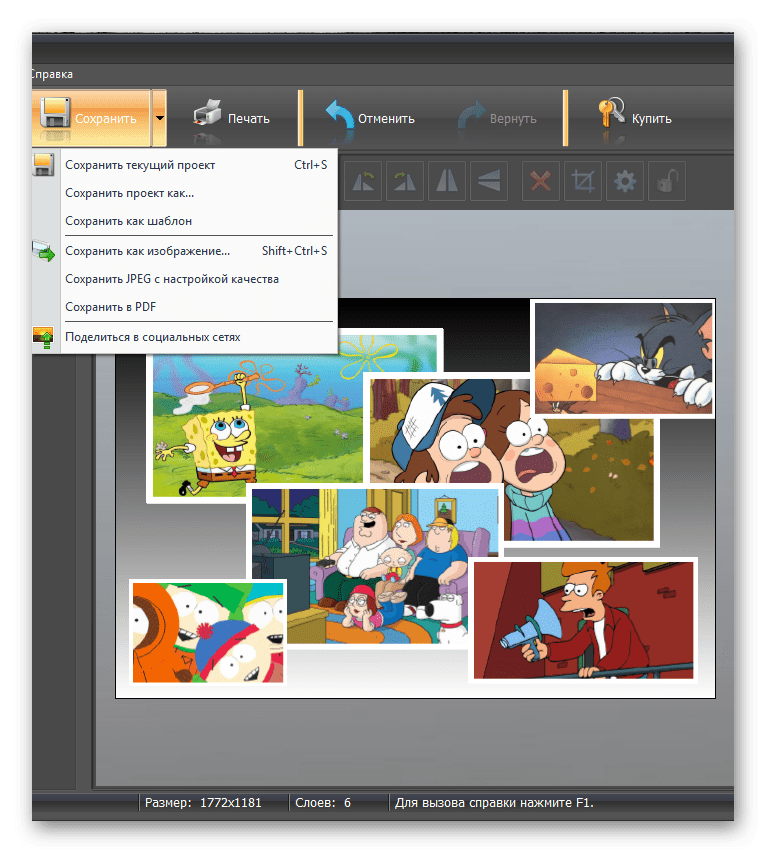Click the Вернуть redo button

(x=497, y=118)
